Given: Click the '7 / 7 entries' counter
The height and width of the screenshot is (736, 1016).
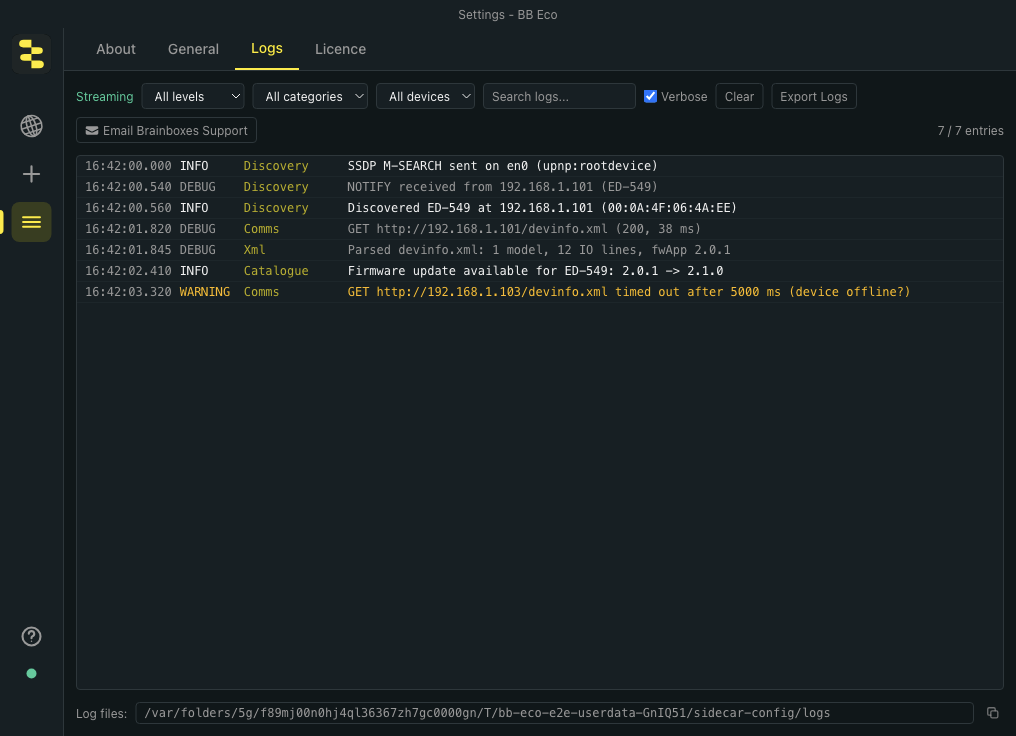Looking at the screenshot, I should [970, 130].
